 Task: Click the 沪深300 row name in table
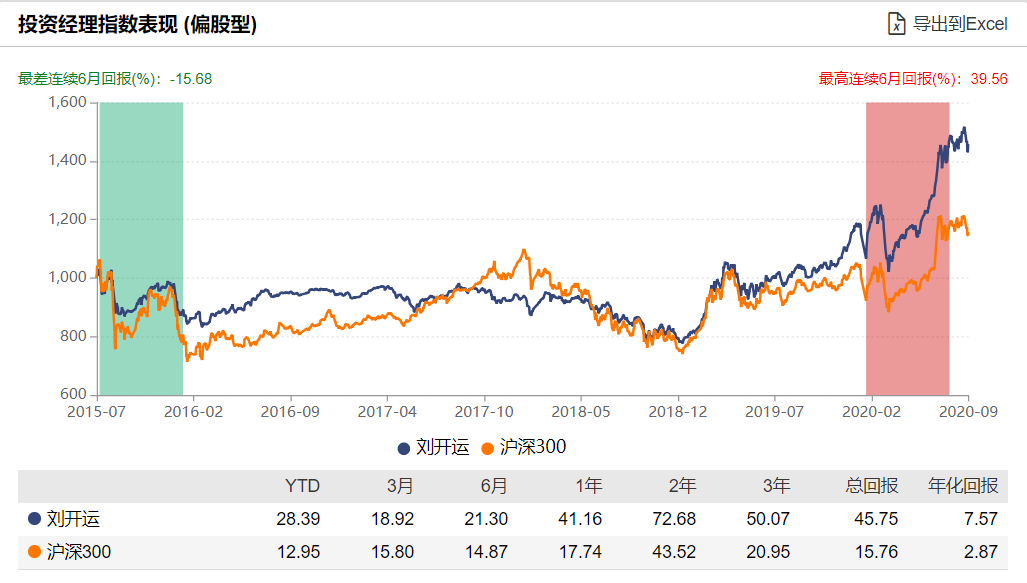point(79,552)
